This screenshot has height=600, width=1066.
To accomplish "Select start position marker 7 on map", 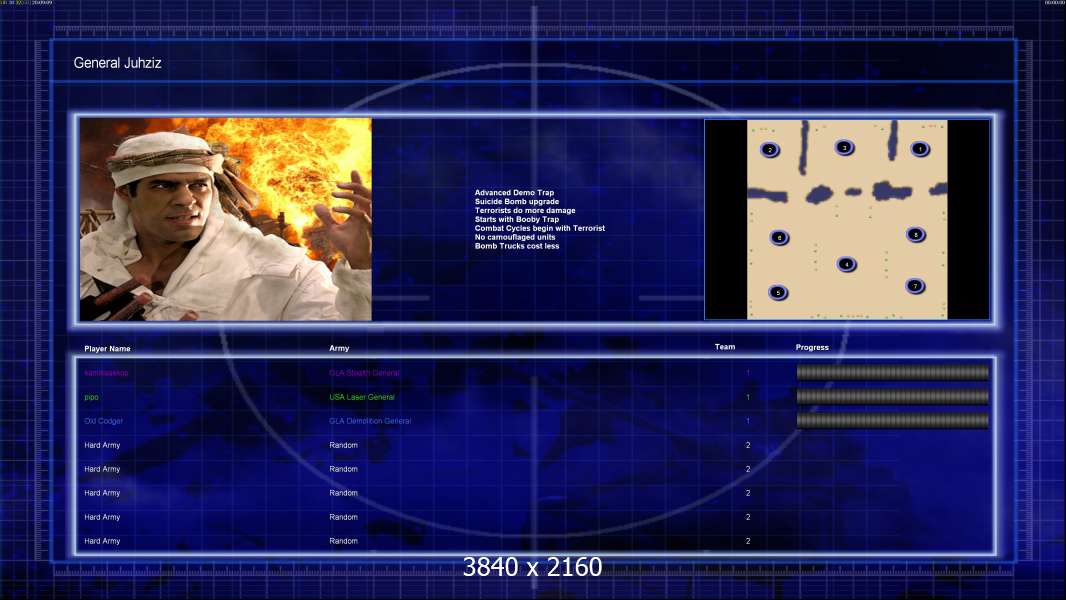I will coord(915,286).
